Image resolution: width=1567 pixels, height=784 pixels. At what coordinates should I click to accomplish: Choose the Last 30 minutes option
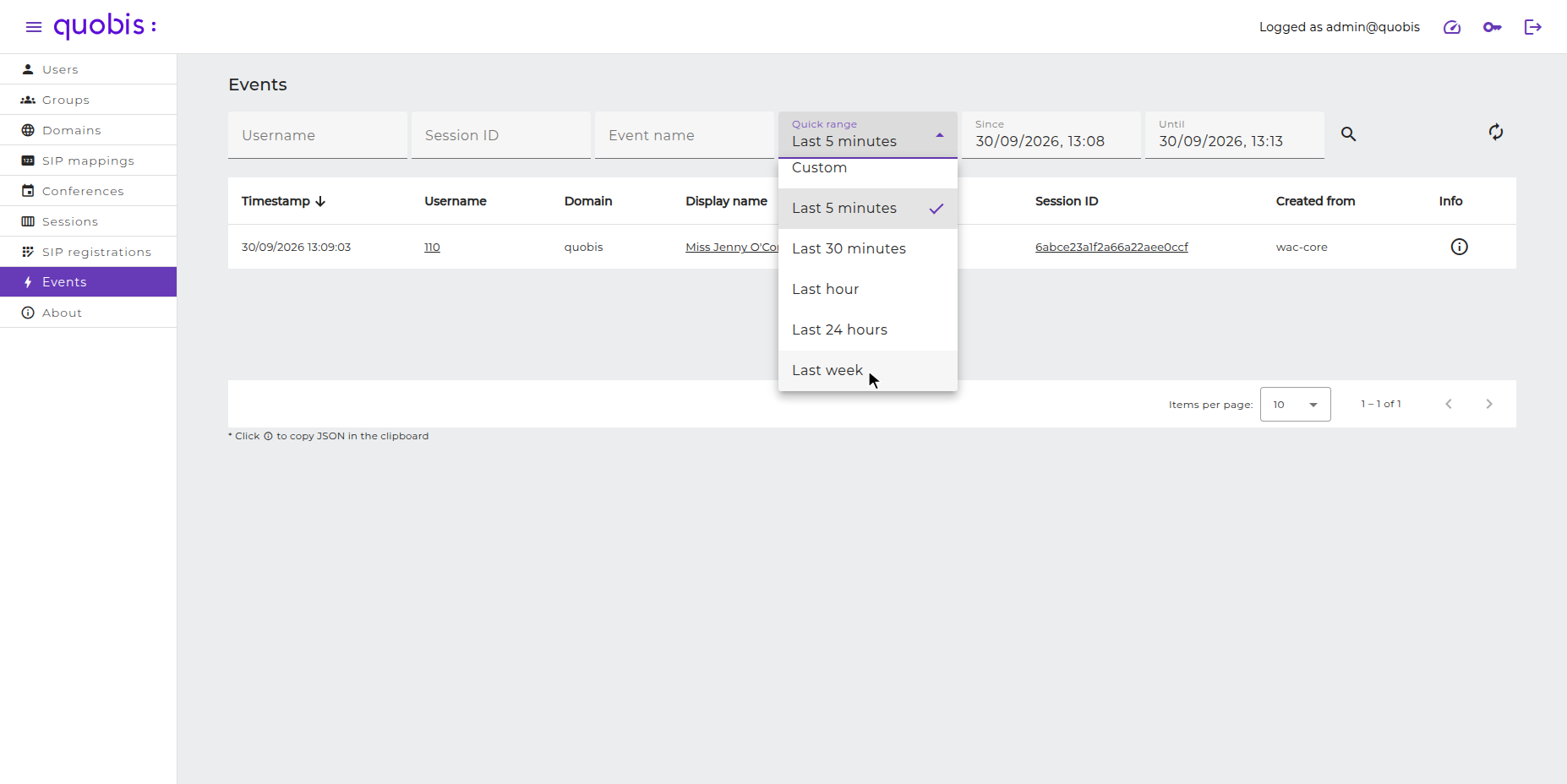click(x=868, y=248)
